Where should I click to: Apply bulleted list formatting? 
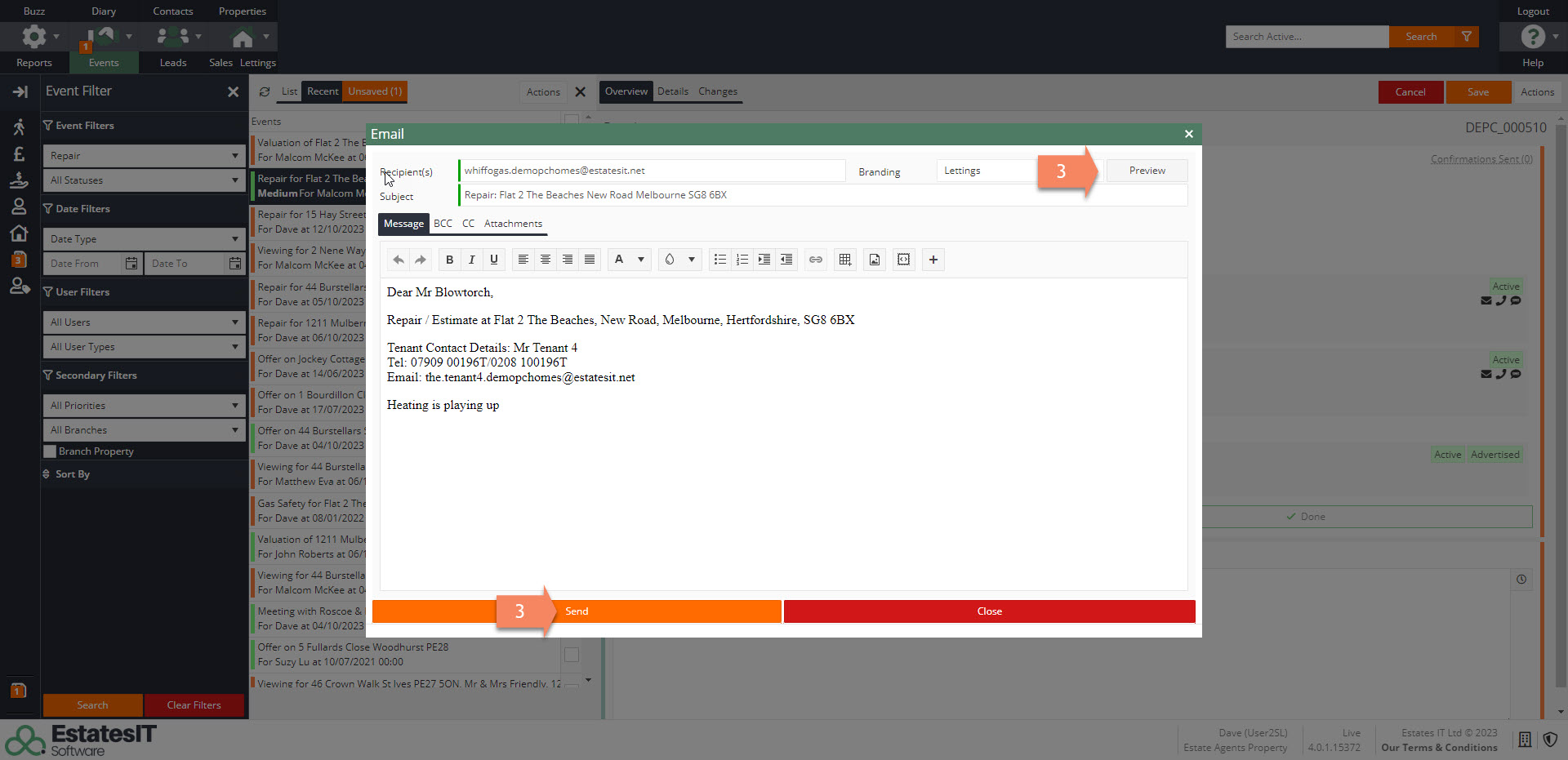719,260
